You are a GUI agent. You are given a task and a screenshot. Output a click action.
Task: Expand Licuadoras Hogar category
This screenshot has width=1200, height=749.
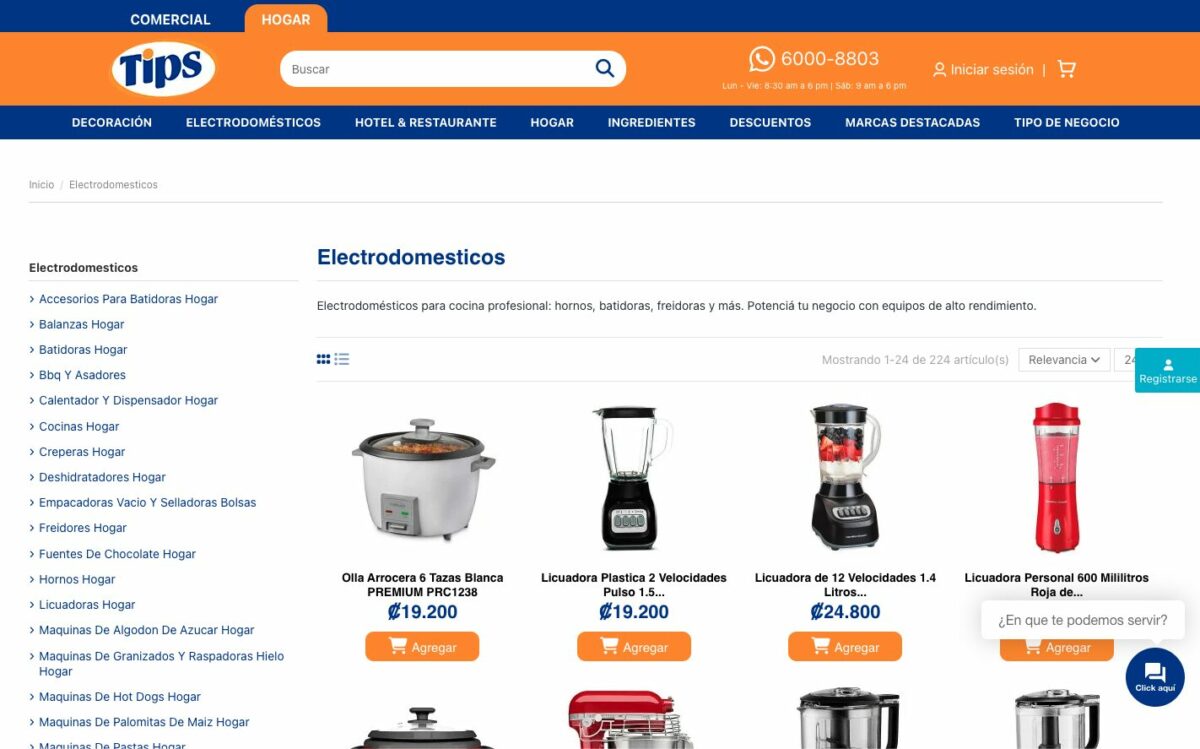87,605
